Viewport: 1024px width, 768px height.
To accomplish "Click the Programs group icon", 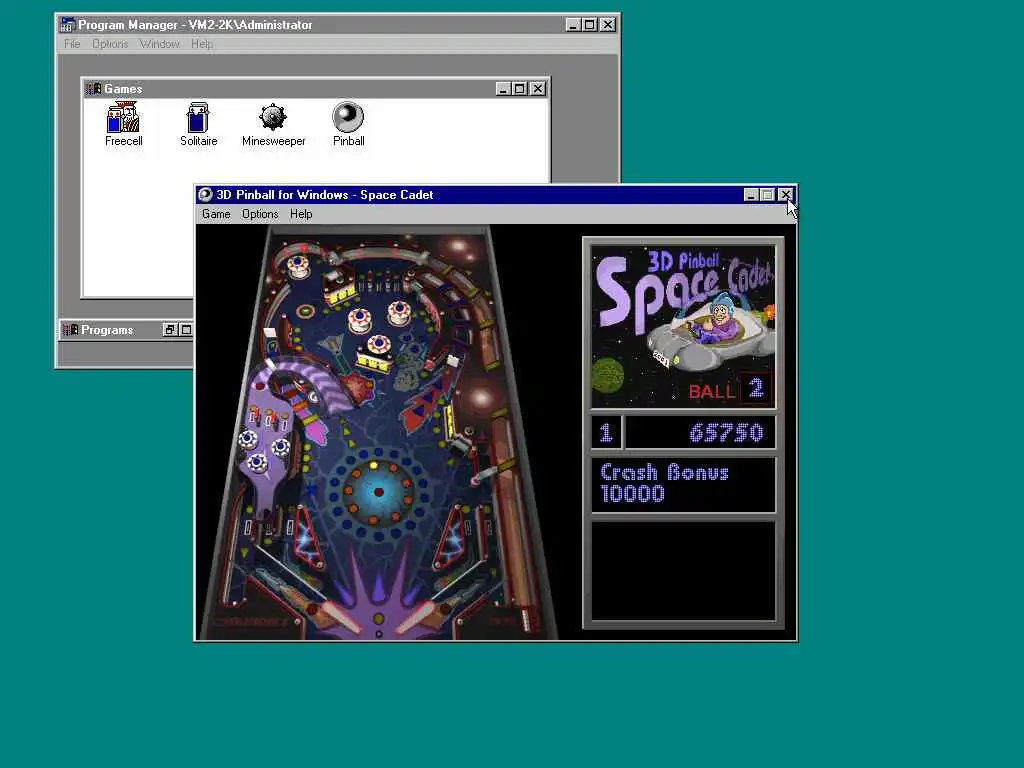I will coord(71,330).
